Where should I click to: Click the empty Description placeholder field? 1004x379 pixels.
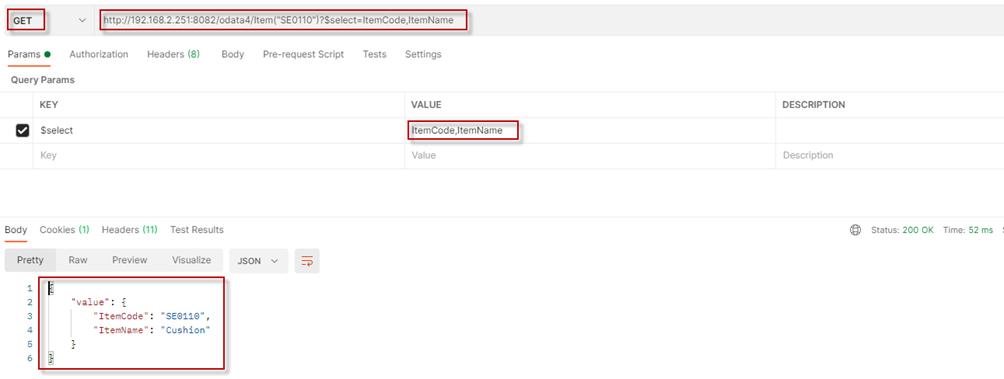pyautogui.click(x=889, y=156)
